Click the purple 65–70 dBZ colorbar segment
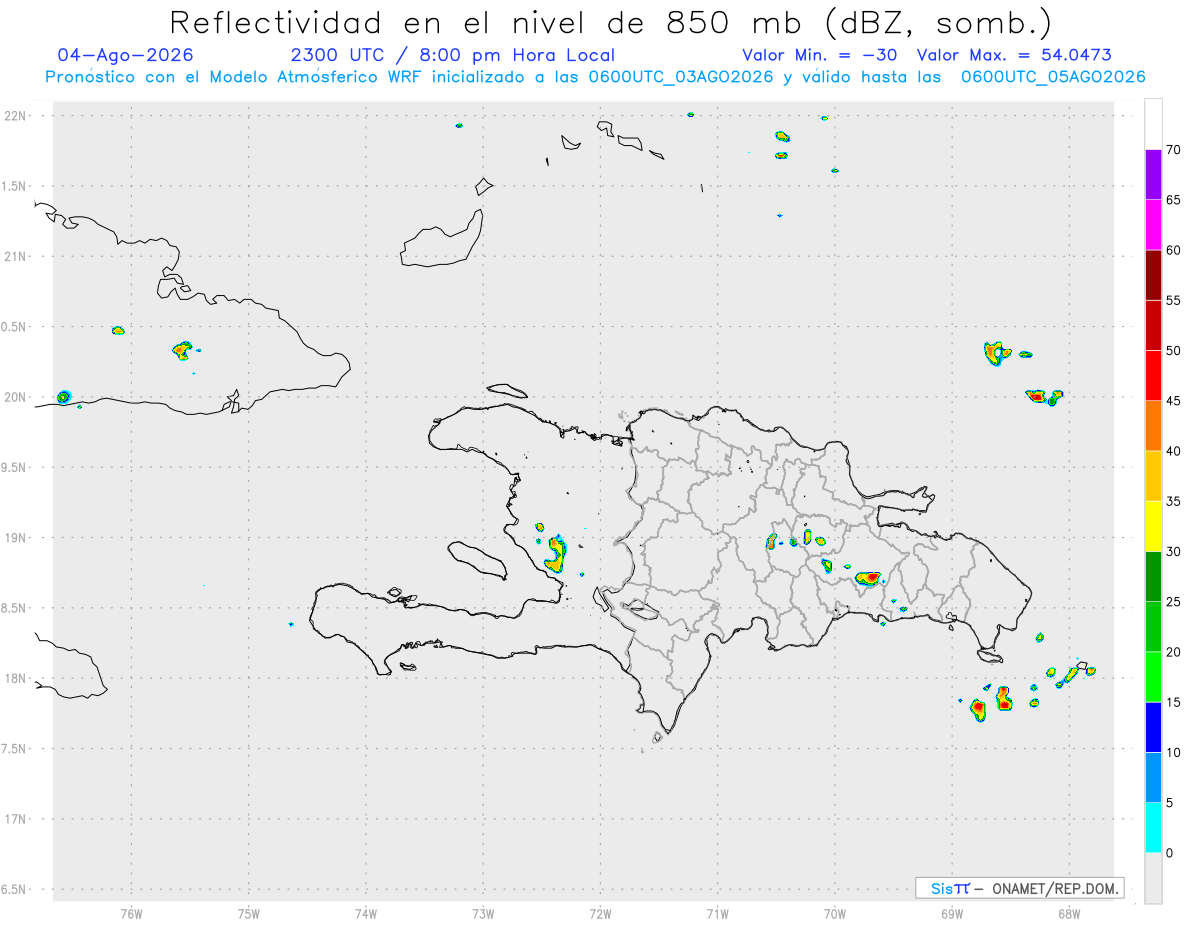This screenshot has height=927, width=1200. 1153,175
